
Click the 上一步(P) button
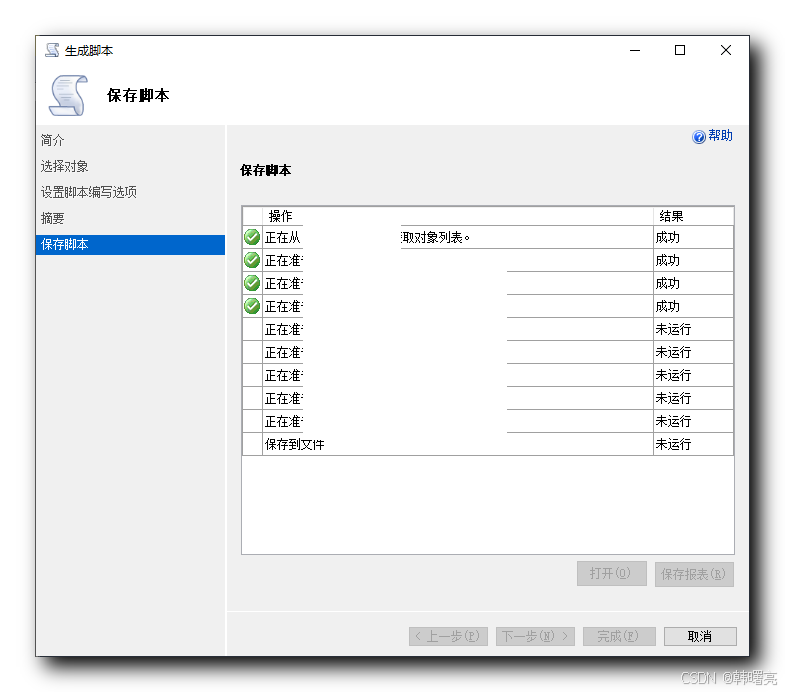point(448,636)
